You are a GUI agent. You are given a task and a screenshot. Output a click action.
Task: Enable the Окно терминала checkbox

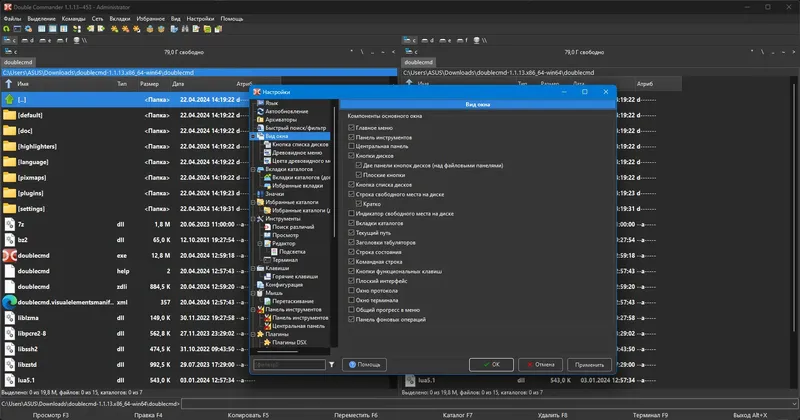[351, 300]
